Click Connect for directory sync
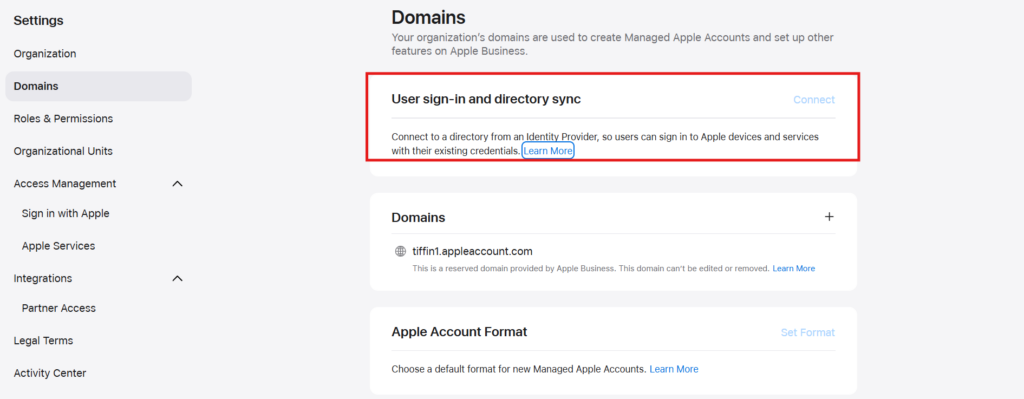1024x399 pixels. pyautogui.click(x=814, y=100)
